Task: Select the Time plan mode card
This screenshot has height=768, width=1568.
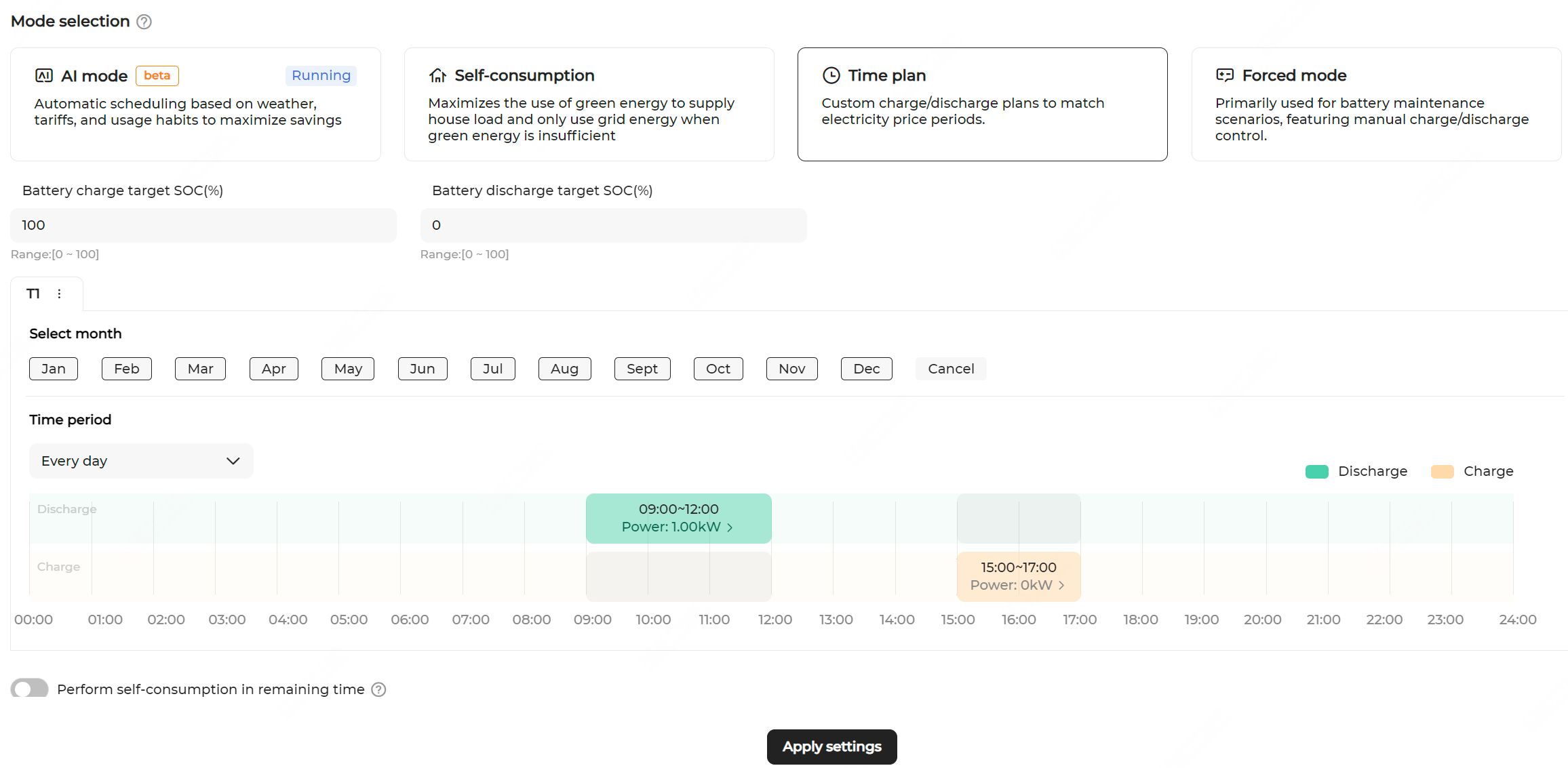Action: coord(982,104)
